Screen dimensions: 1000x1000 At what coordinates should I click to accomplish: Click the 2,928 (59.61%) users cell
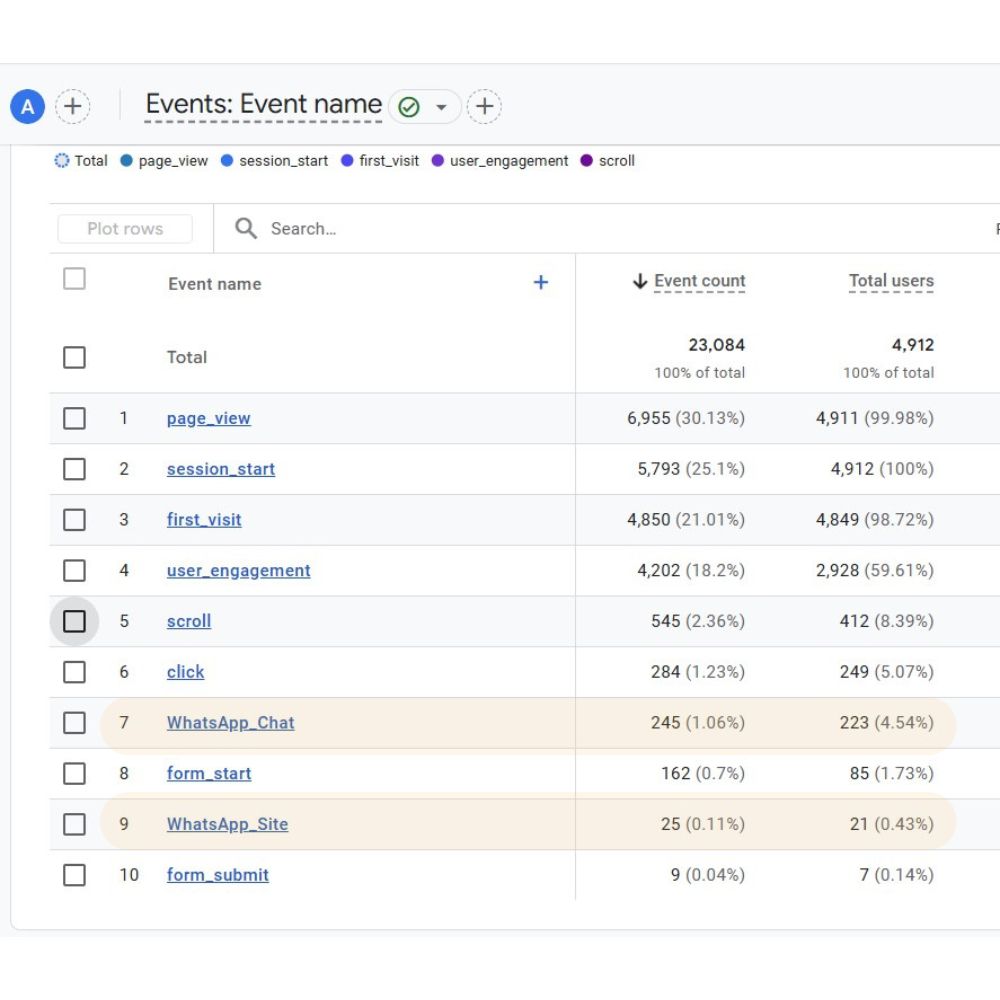pyautogui.click(x=874, y=570)
